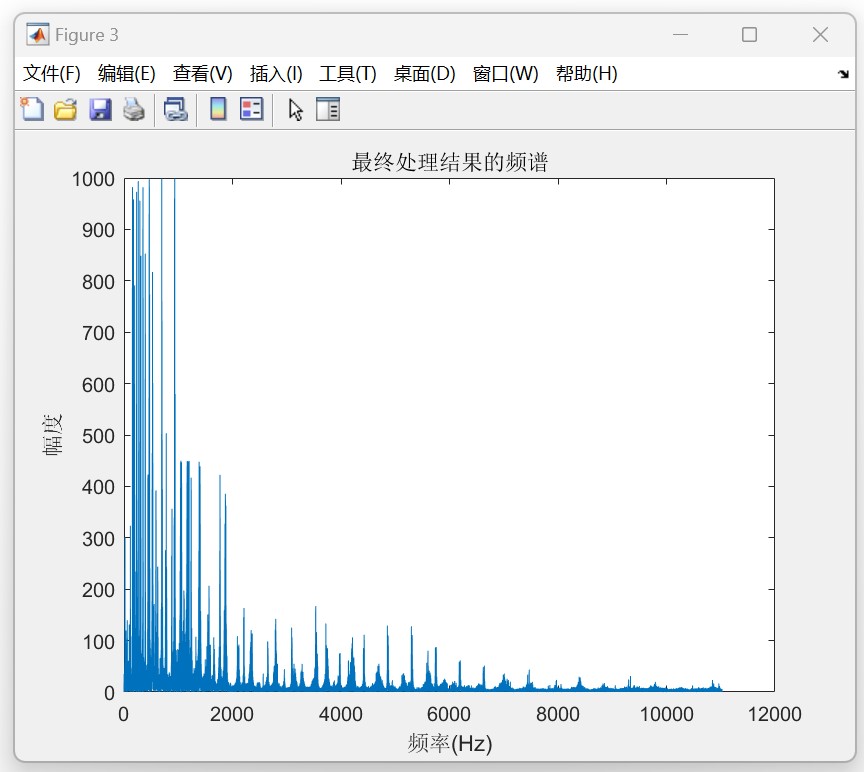The image size is (864, 772).
Task: Click the Figure 3 window title text
Action: [87, 35]
